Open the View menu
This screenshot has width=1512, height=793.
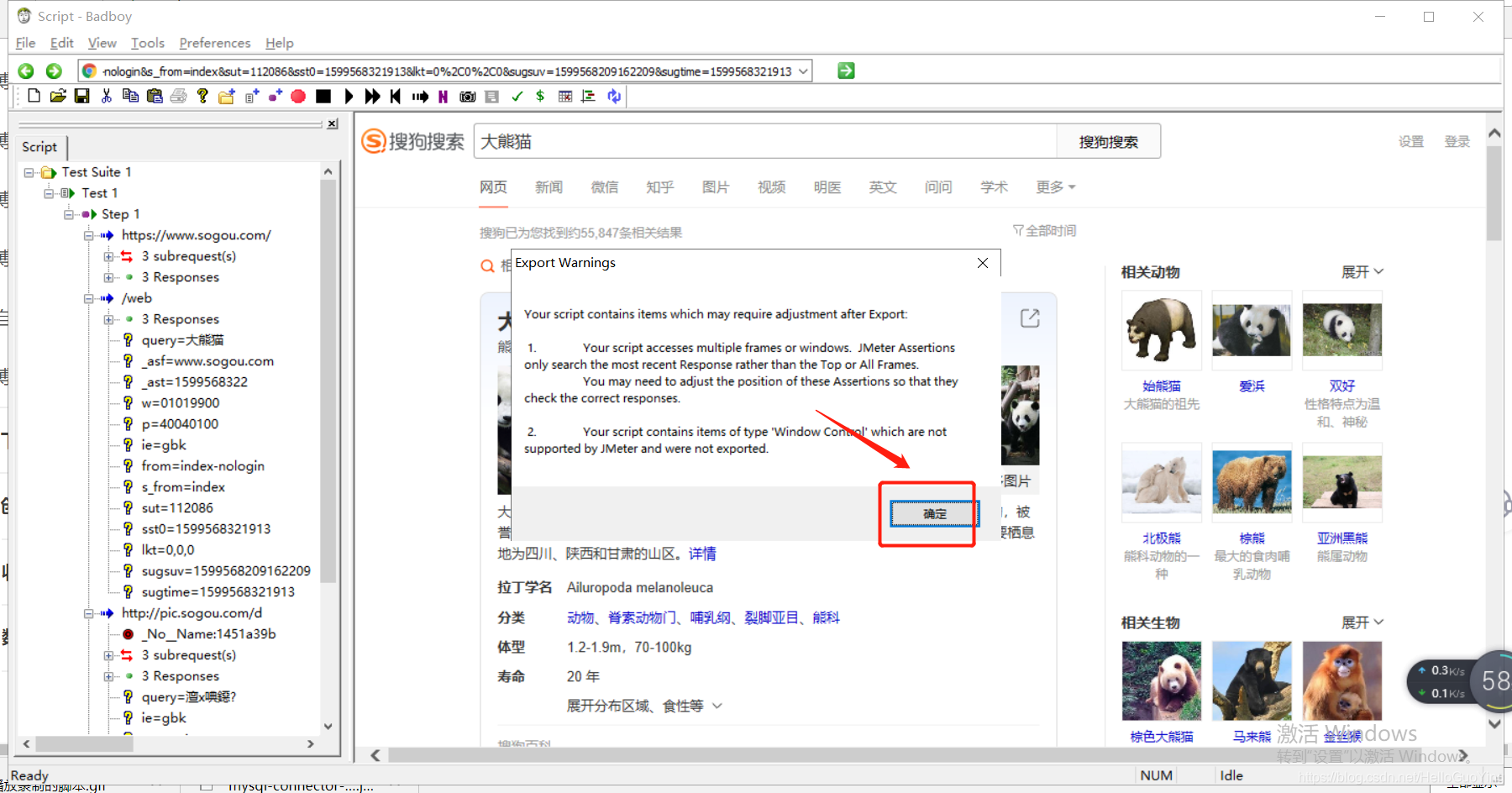coord(102,43)
